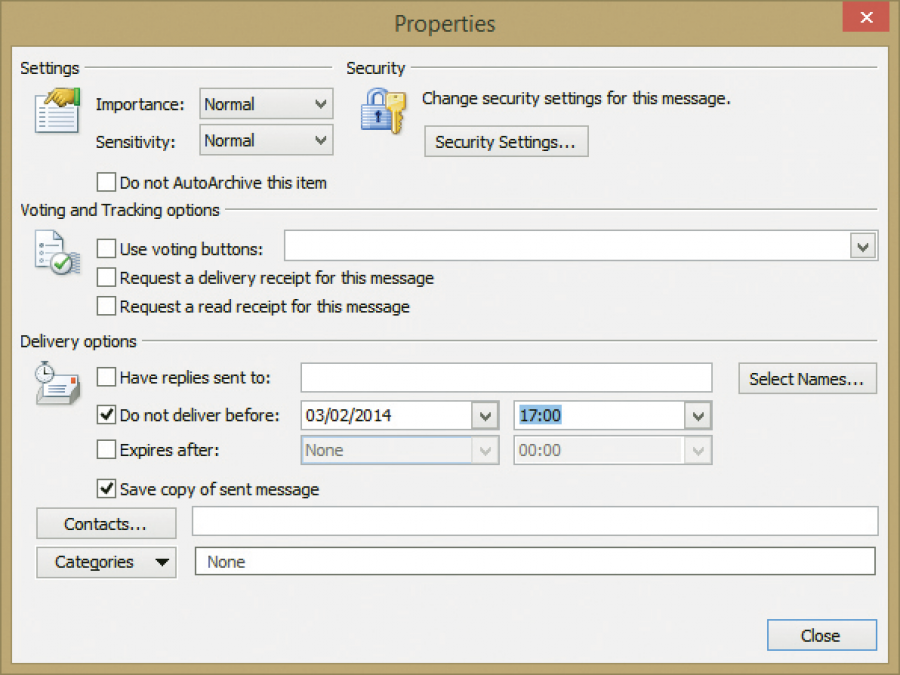Click the Contacts... button

tap(106, 523)
